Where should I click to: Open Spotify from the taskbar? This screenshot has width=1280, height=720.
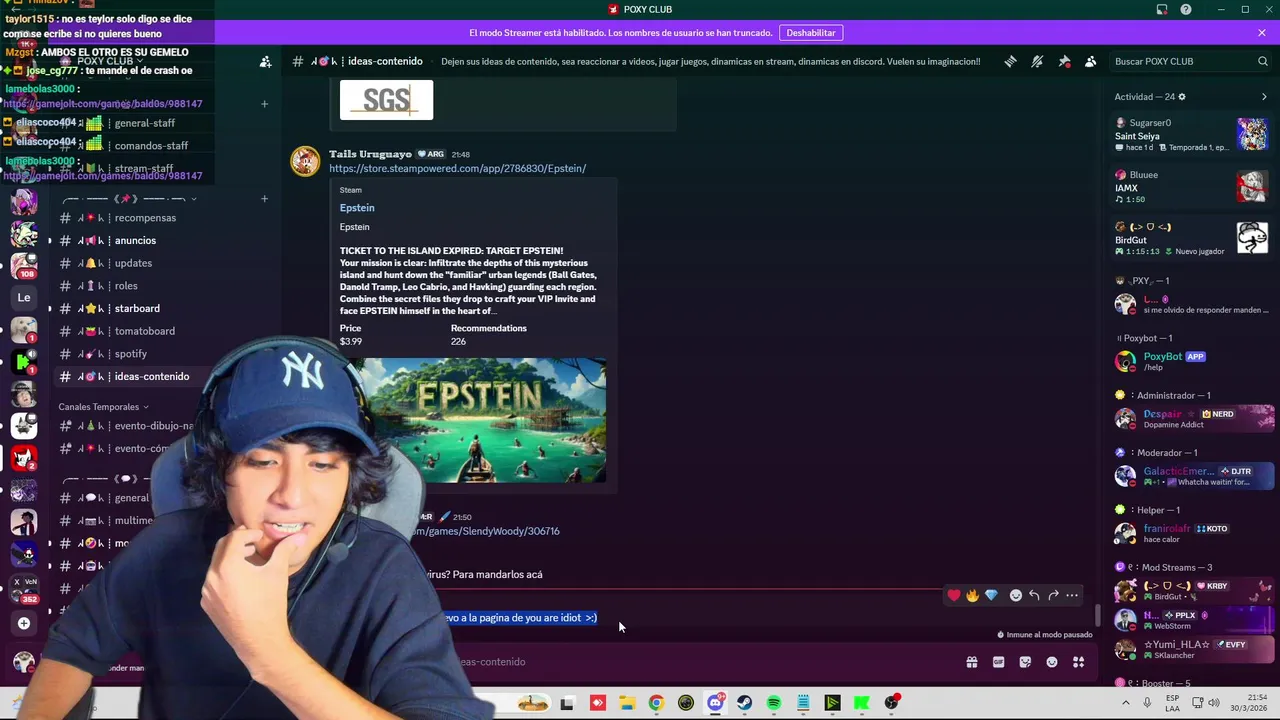point(774,703)
